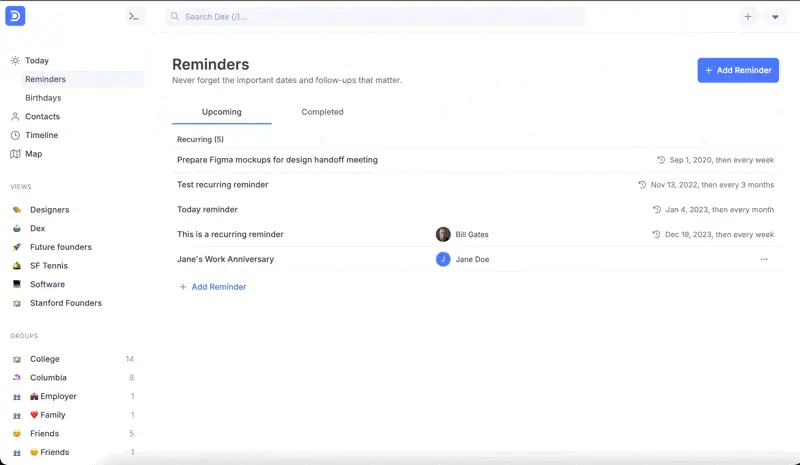Click the Stanford Founders view icon

point(17,303)
